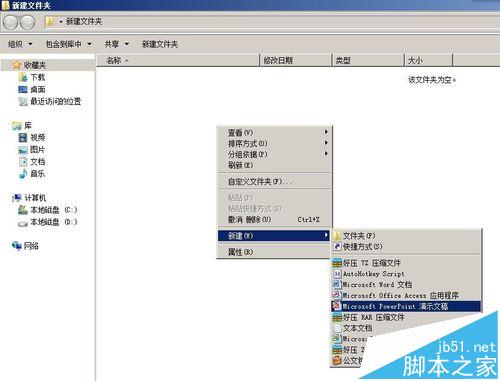Open the 视频 library
Screen dimensions: 500x381
32,137
